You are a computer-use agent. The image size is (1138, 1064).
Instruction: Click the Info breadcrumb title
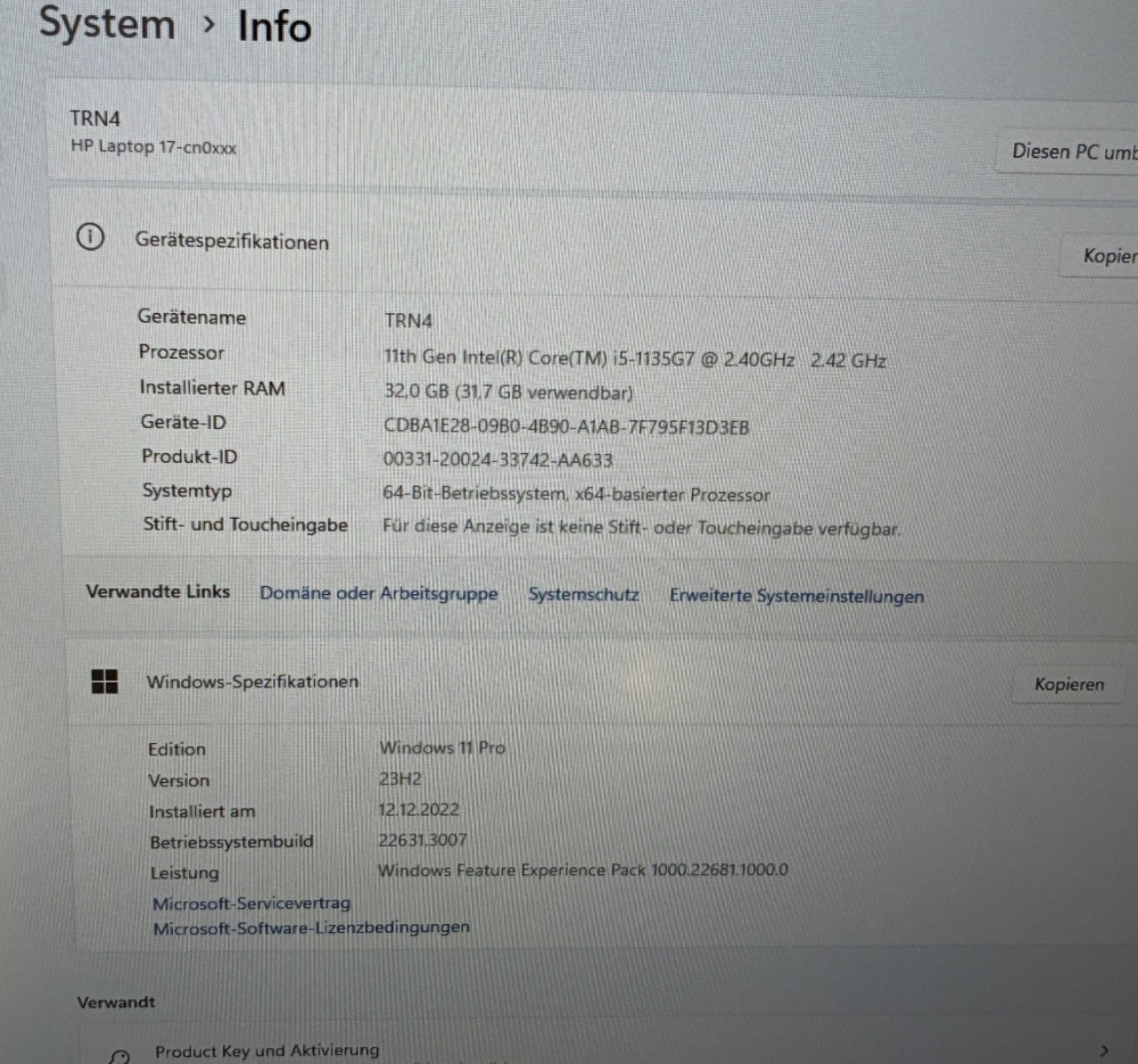pos(275,26)
